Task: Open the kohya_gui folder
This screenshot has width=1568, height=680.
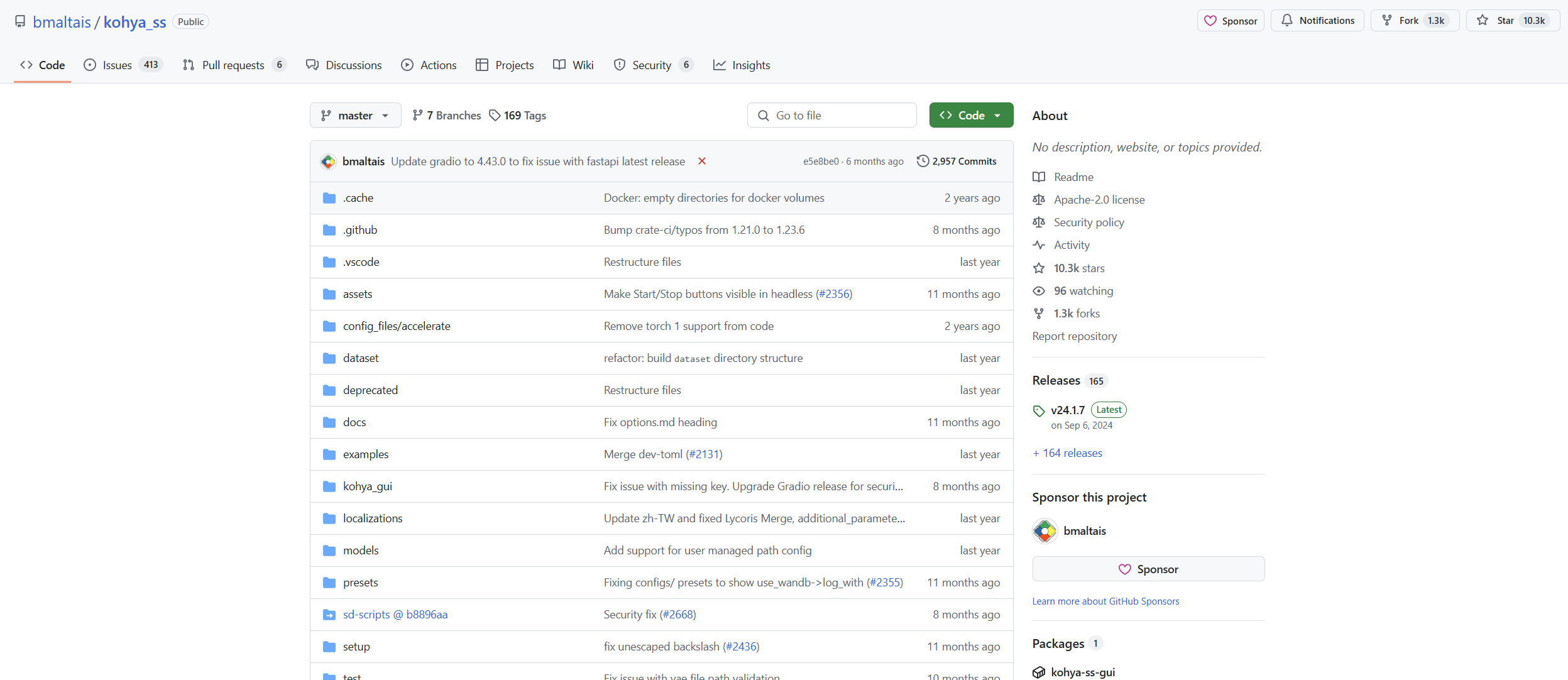Action: pyautogui.click(x=368, y=486)
